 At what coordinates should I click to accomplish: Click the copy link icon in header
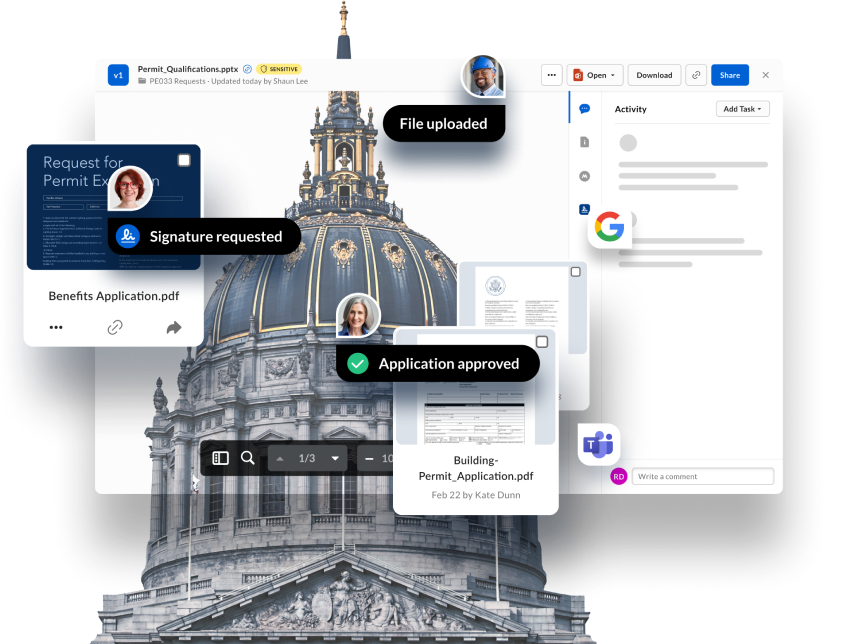[x=696, y=75]
